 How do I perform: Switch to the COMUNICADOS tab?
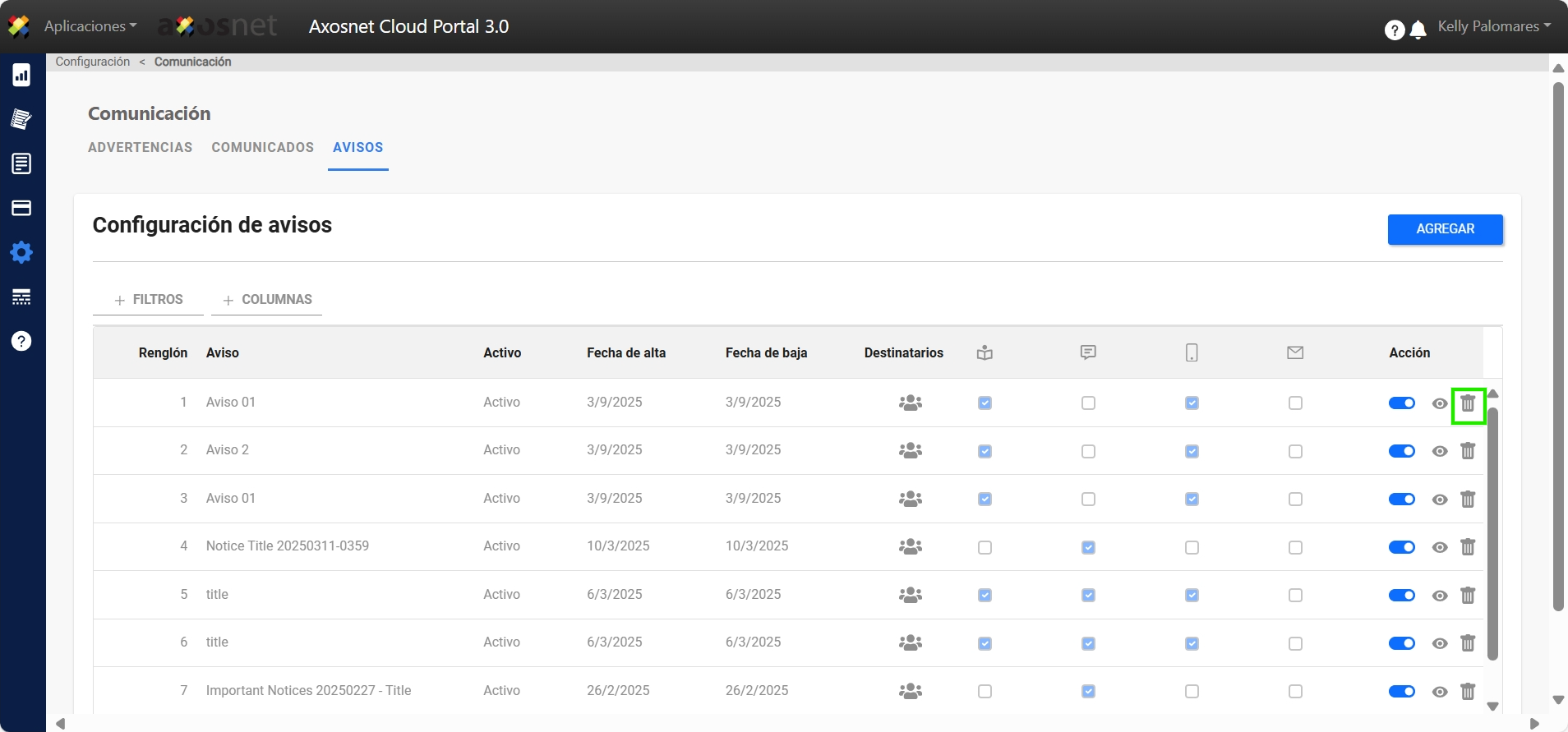tap(262, 147)
